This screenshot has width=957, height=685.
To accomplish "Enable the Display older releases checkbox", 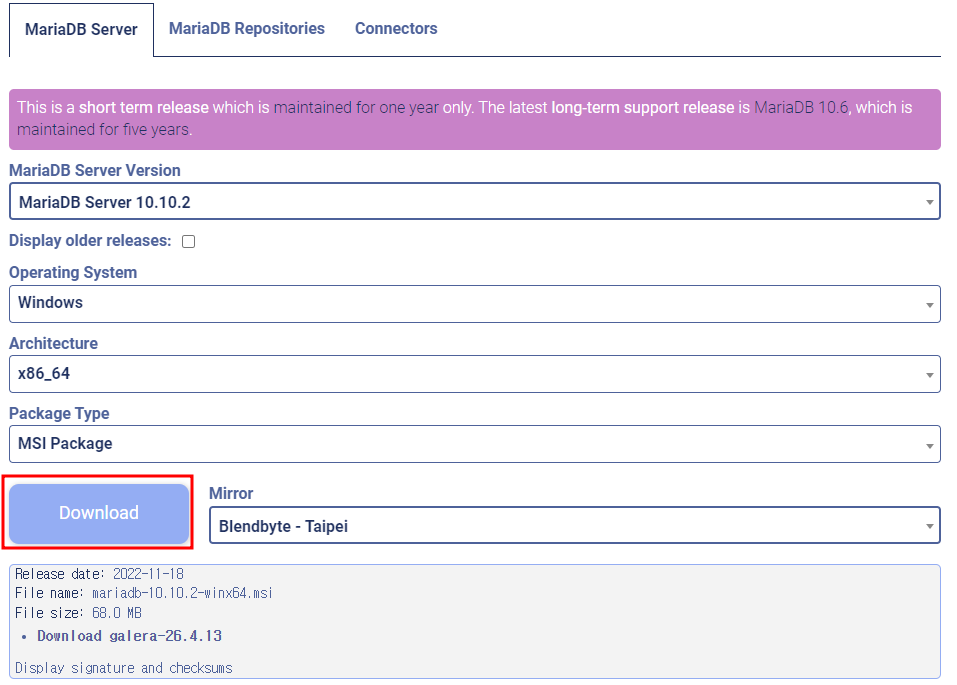I will click(x=189, y=242).
